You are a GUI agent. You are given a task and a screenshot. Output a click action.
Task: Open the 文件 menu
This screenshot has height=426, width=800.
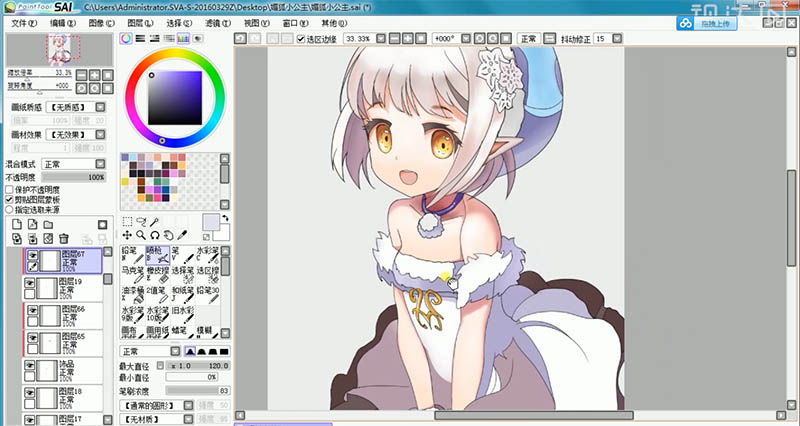[x=24, y=23]
